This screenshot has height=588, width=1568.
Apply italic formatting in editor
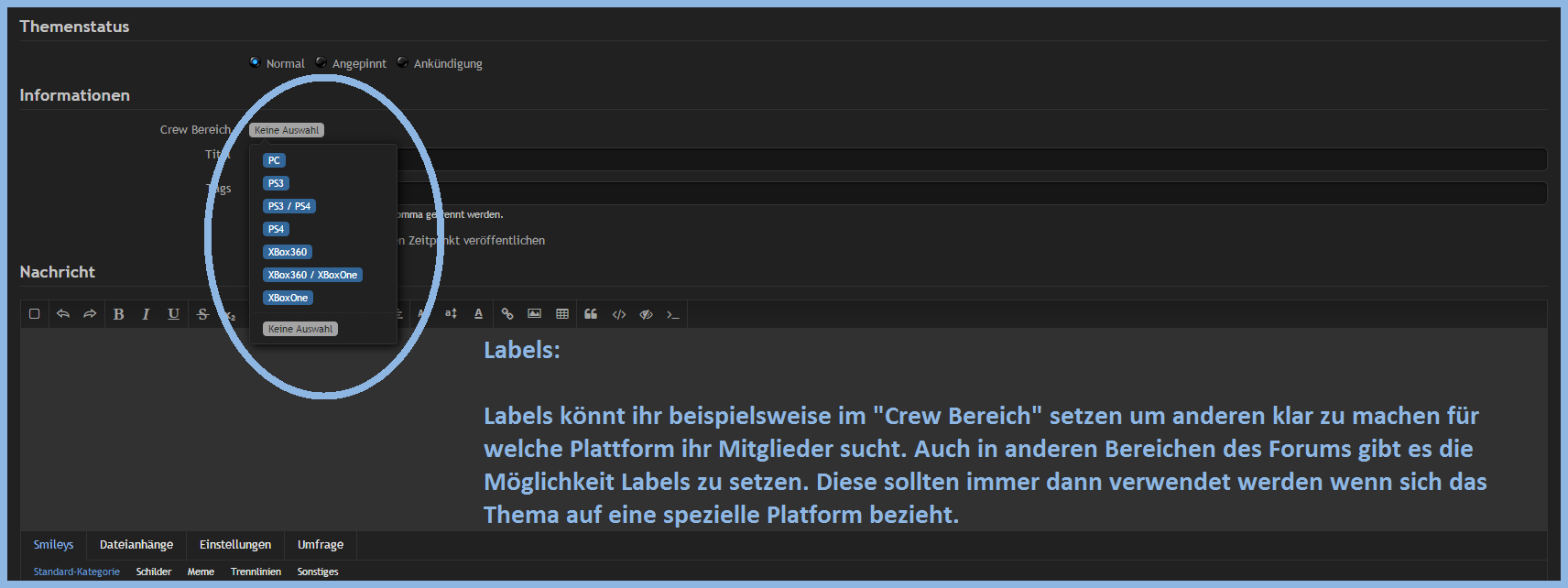[146, 314]
